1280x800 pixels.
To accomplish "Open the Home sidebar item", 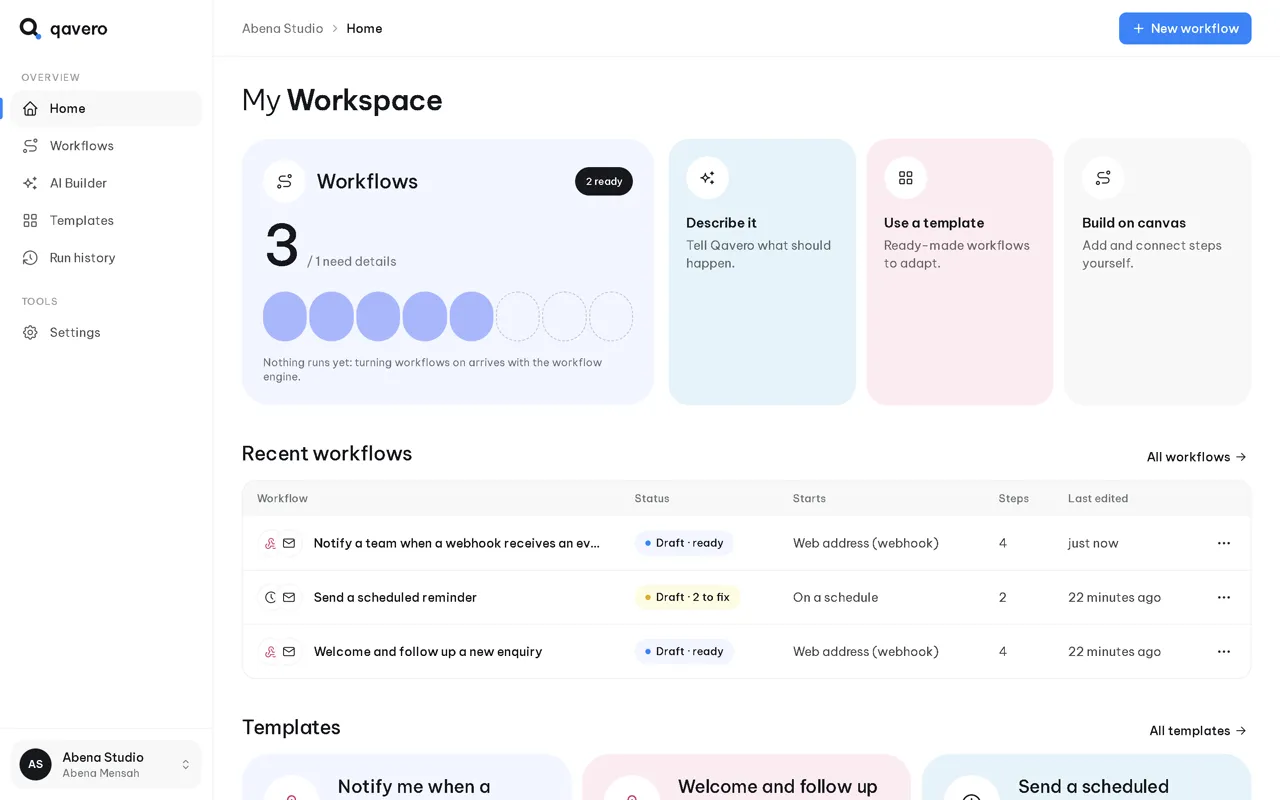I will pos(106,108).
